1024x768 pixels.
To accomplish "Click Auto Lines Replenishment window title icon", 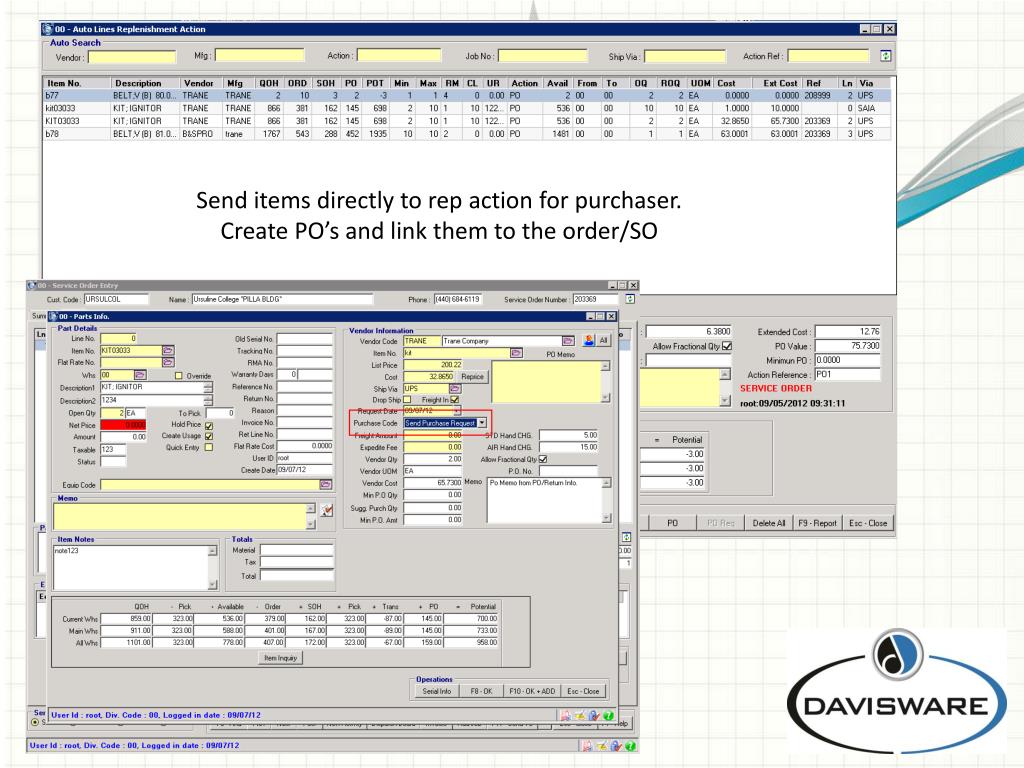I will tap(47, 29).
